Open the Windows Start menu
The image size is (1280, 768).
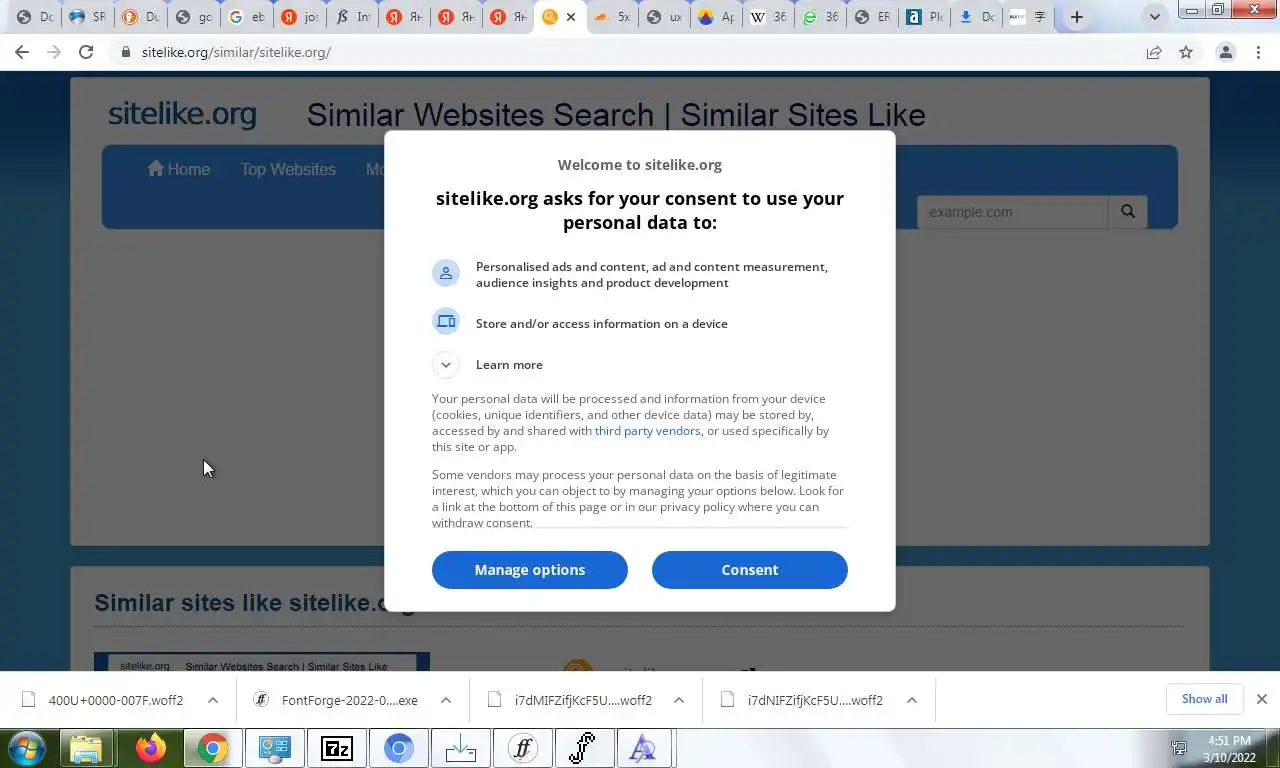coord(27,748)
